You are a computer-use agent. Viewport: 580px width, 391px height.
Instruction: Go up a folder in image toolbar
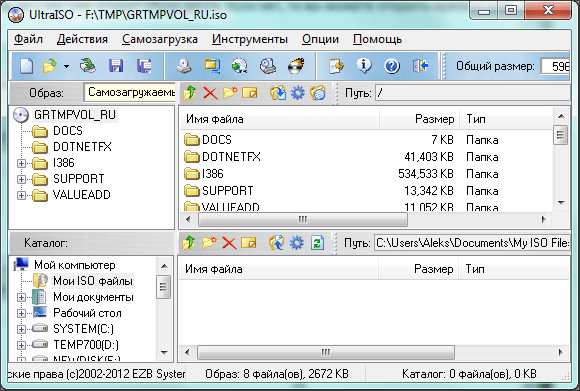click(190, 92)
